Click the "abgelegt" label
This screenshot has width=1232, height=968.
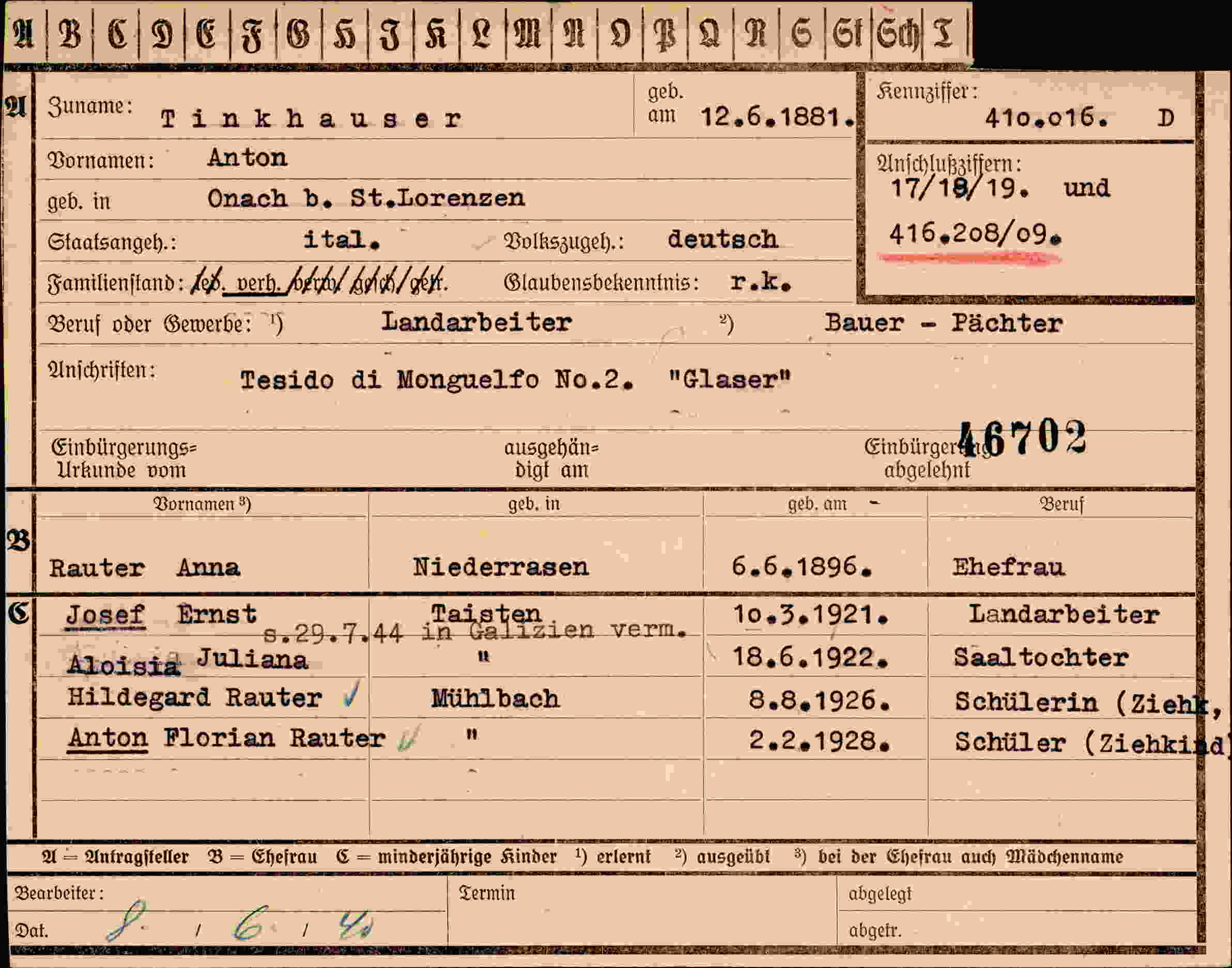880,894
